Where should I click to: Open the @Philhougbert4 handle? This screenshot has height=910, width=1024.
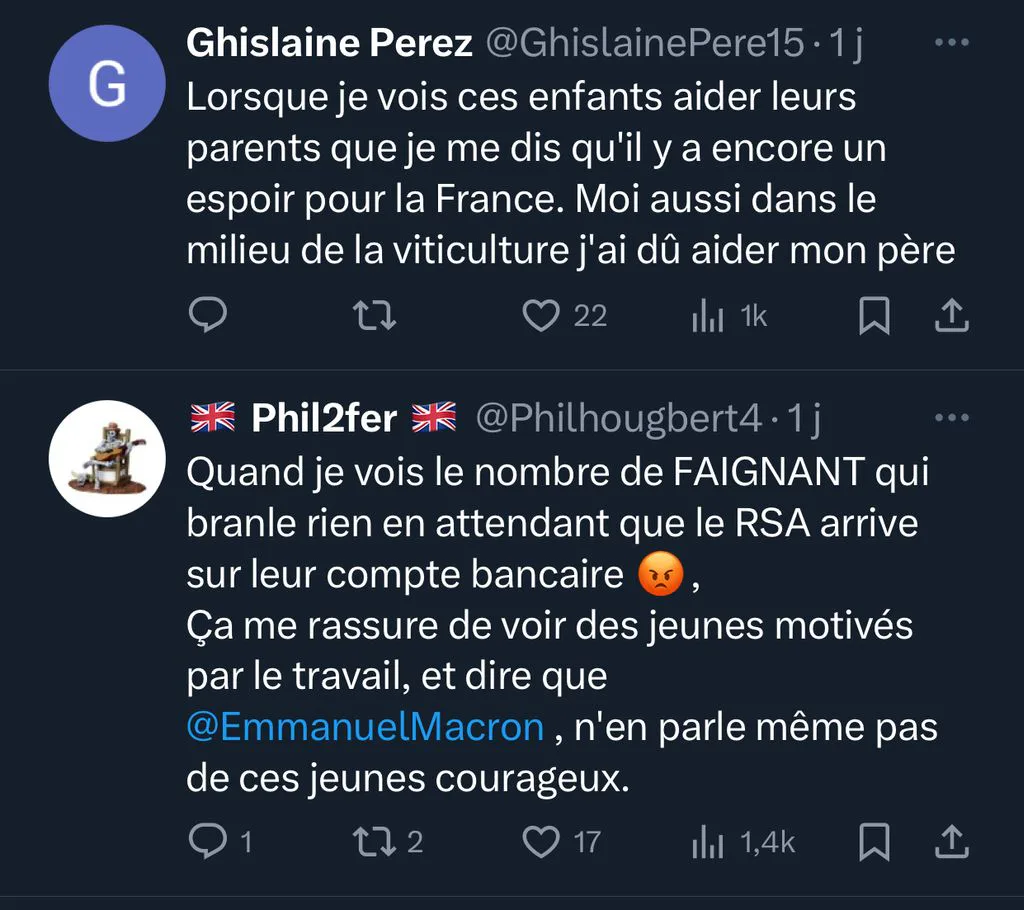pos(618,418)
